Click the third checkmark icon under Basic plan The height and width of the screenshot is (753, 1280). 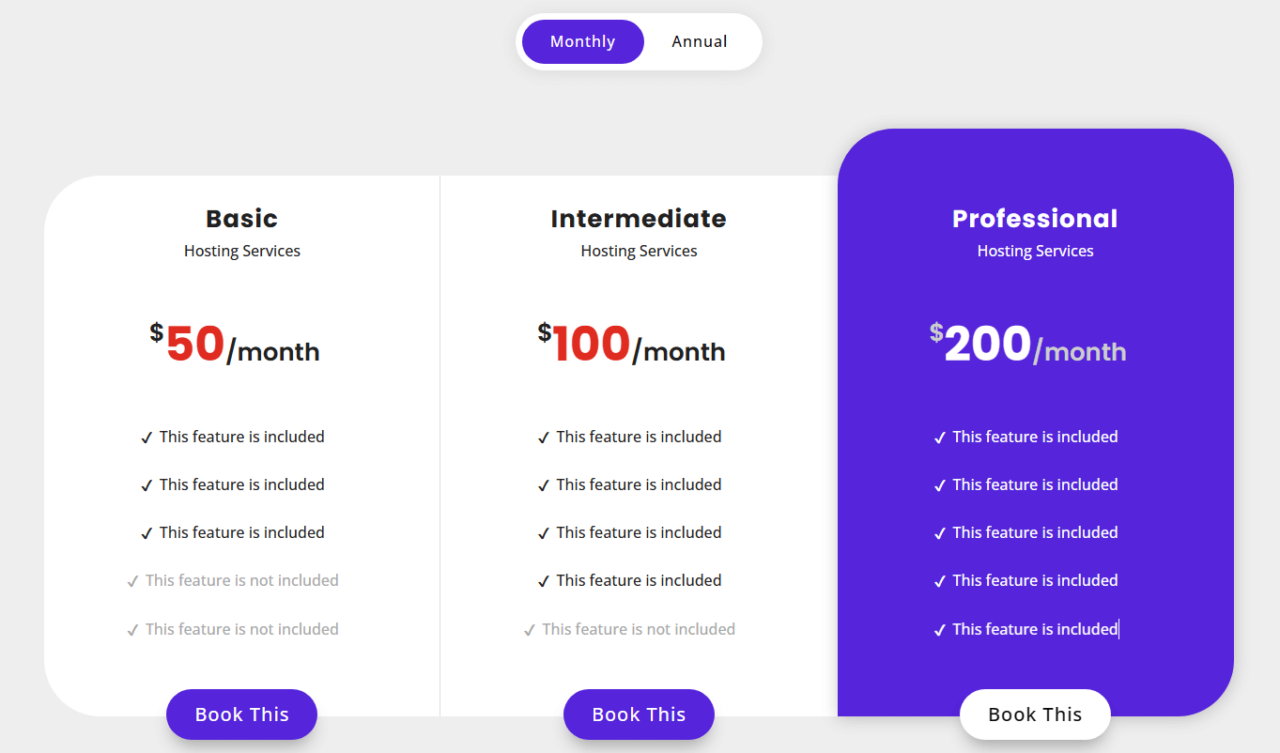point(146,532)
